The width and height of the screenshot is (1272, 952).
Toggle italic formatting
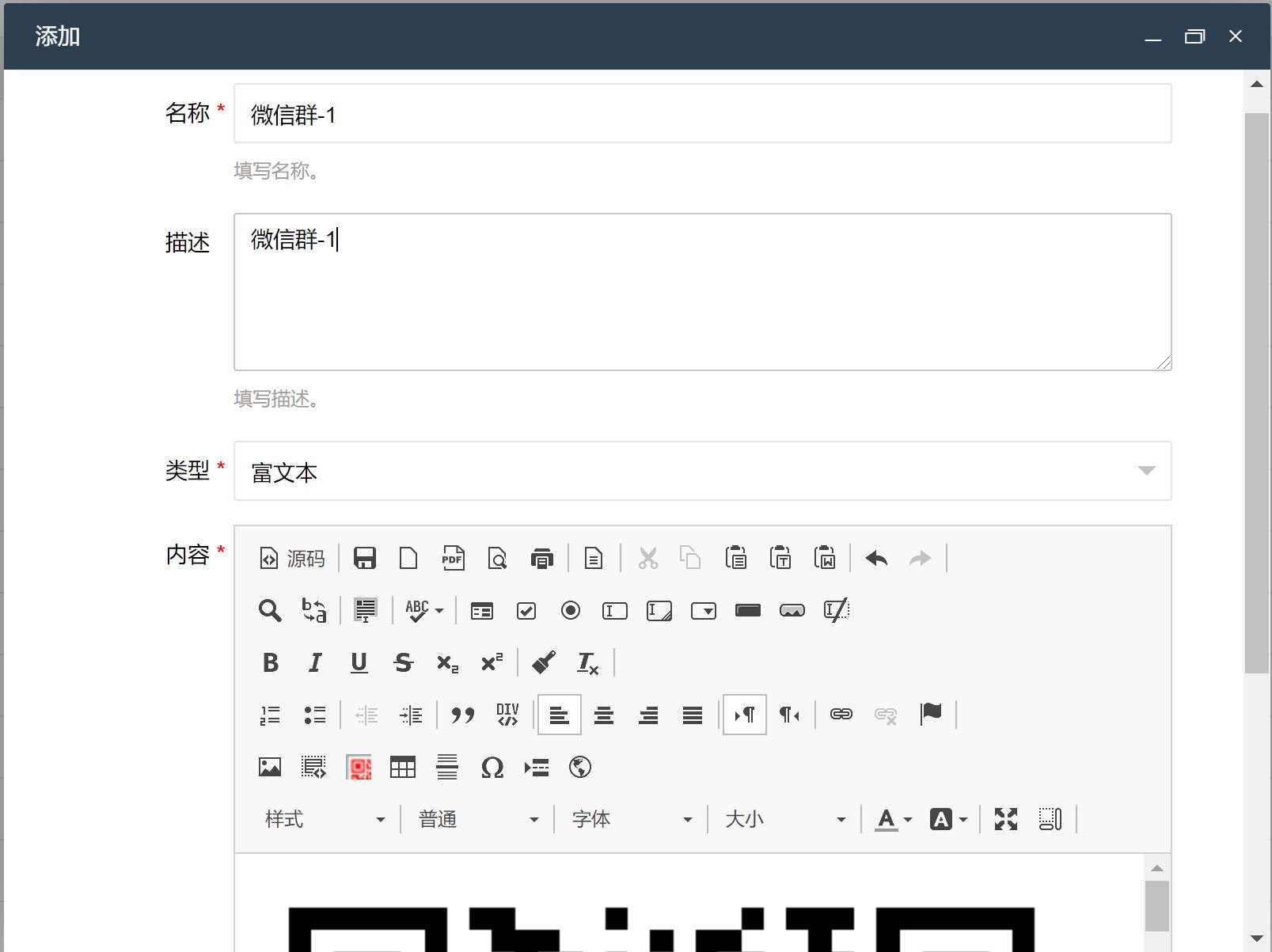coord(314,662)
